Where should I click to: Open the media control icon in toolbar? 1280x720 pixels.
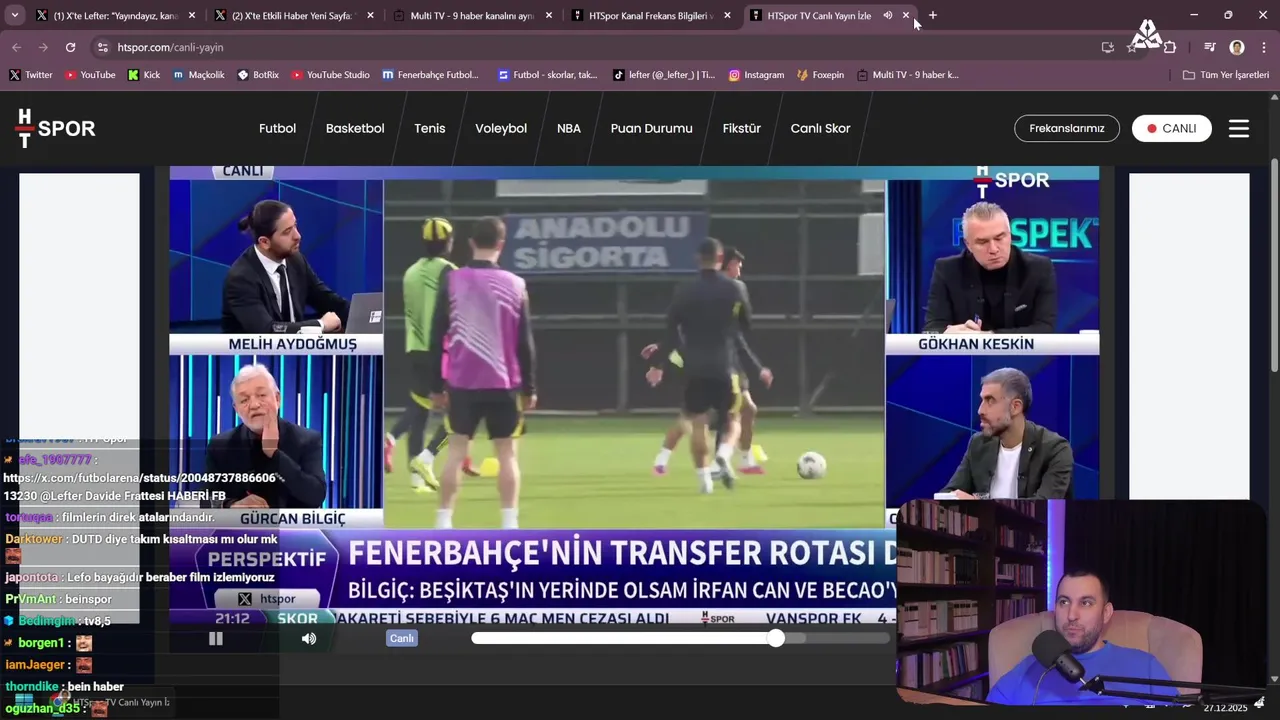tap(1210, 47)
